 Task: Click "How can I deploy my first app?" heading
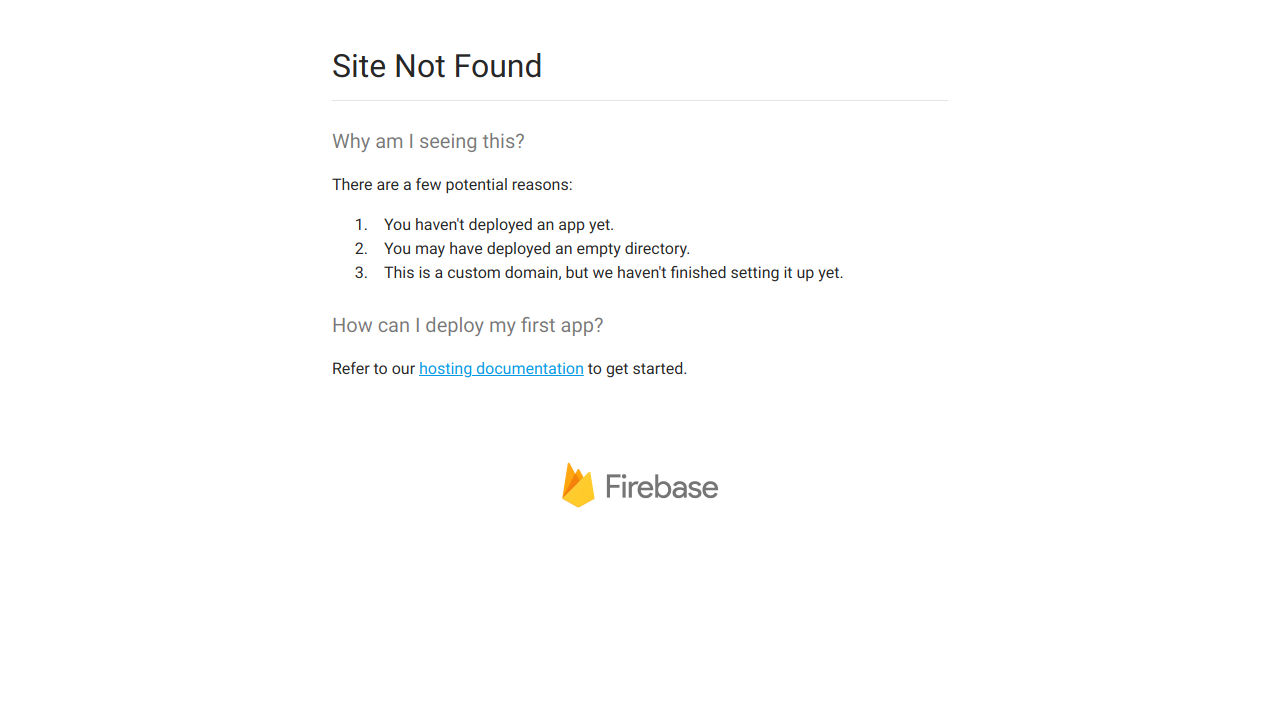tap(467, 326)
